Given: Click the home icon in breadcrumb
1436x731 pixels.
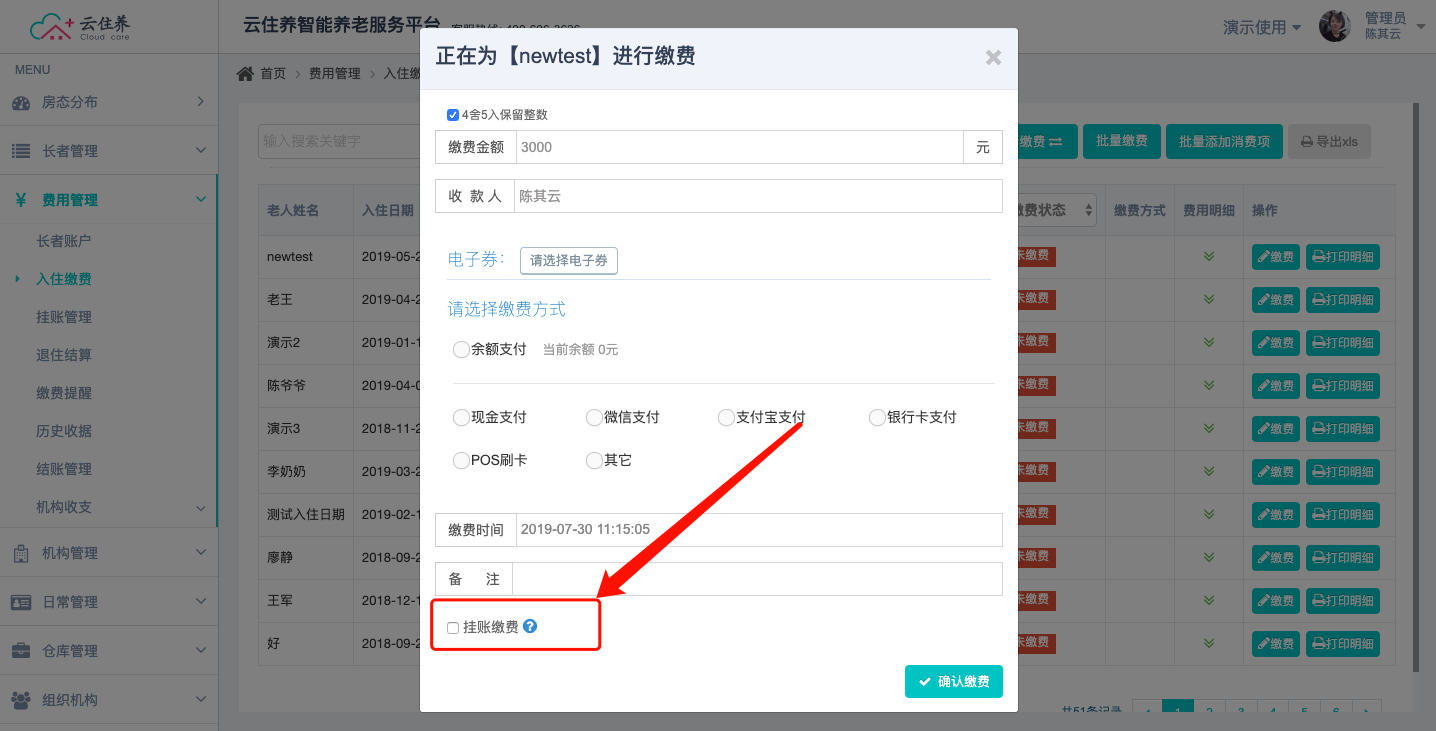Looking at the screenshot, I should pos(245,73).
